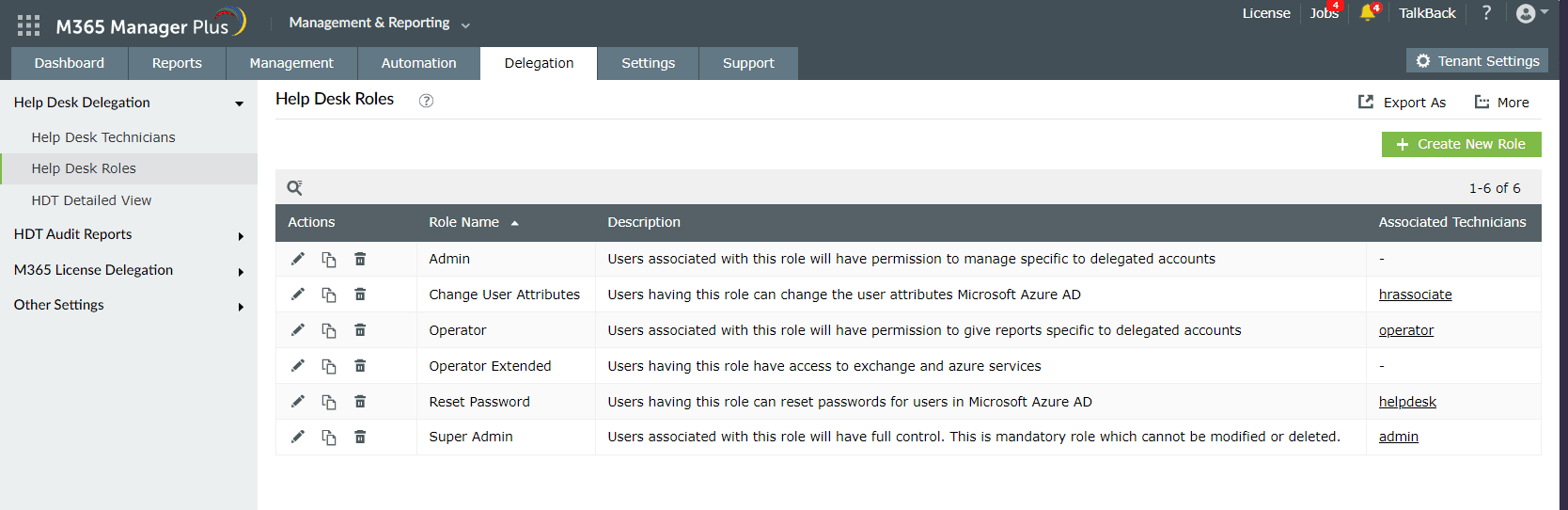Delete the Operator Extended role
The height and width of the screenshot is (510, 1568).
tap(360, 366)
